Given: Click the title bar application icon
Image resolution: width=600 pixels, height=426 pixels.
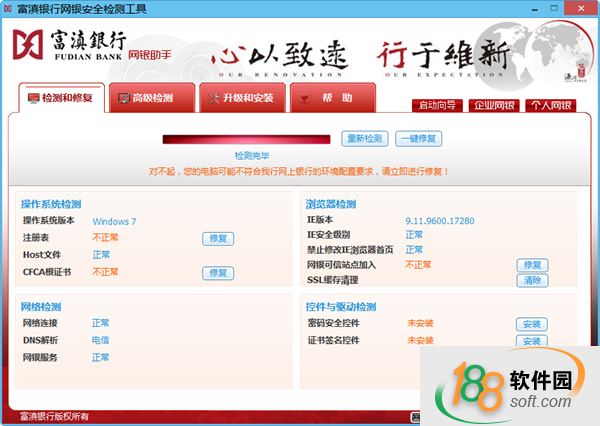Looking at the screenshot, I should point(8,8).
